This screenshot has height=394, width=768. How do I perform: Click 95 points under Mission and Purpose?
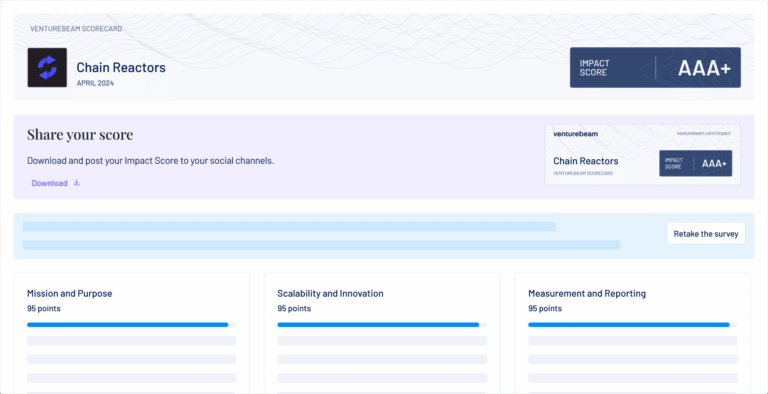44,309
